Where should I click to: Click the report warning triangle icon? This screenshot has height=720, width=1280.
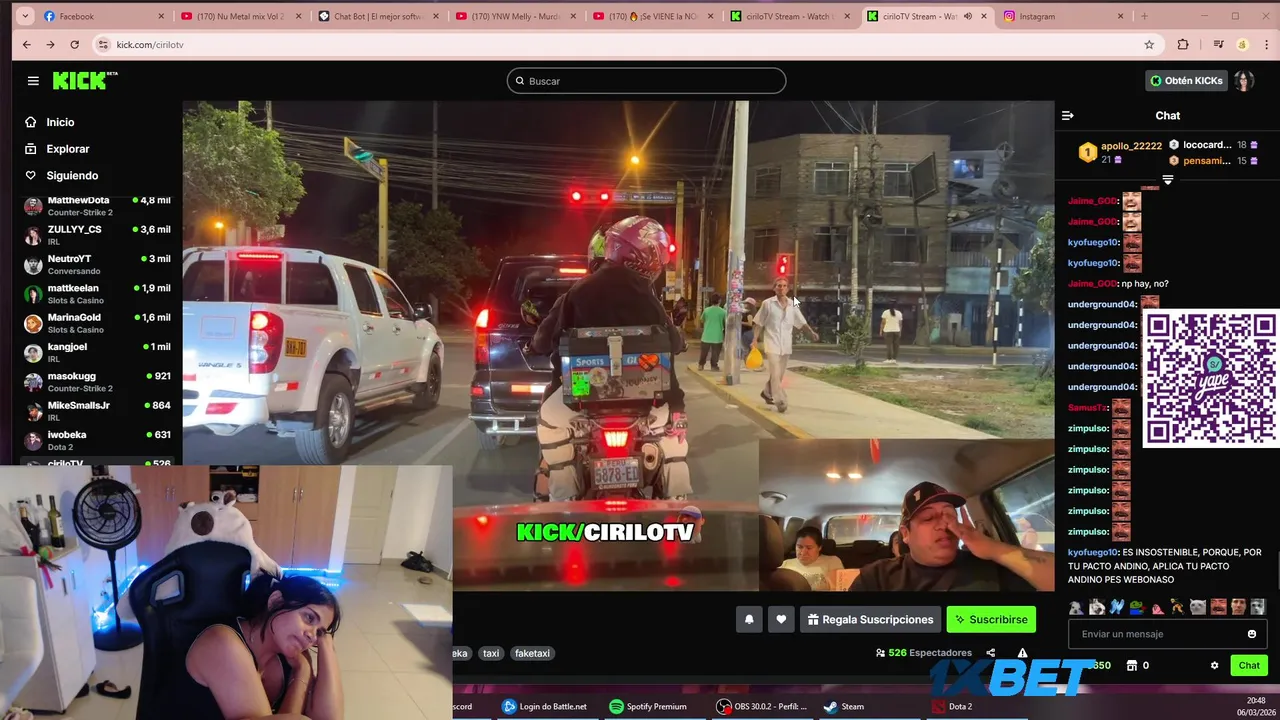point(1022,653)
